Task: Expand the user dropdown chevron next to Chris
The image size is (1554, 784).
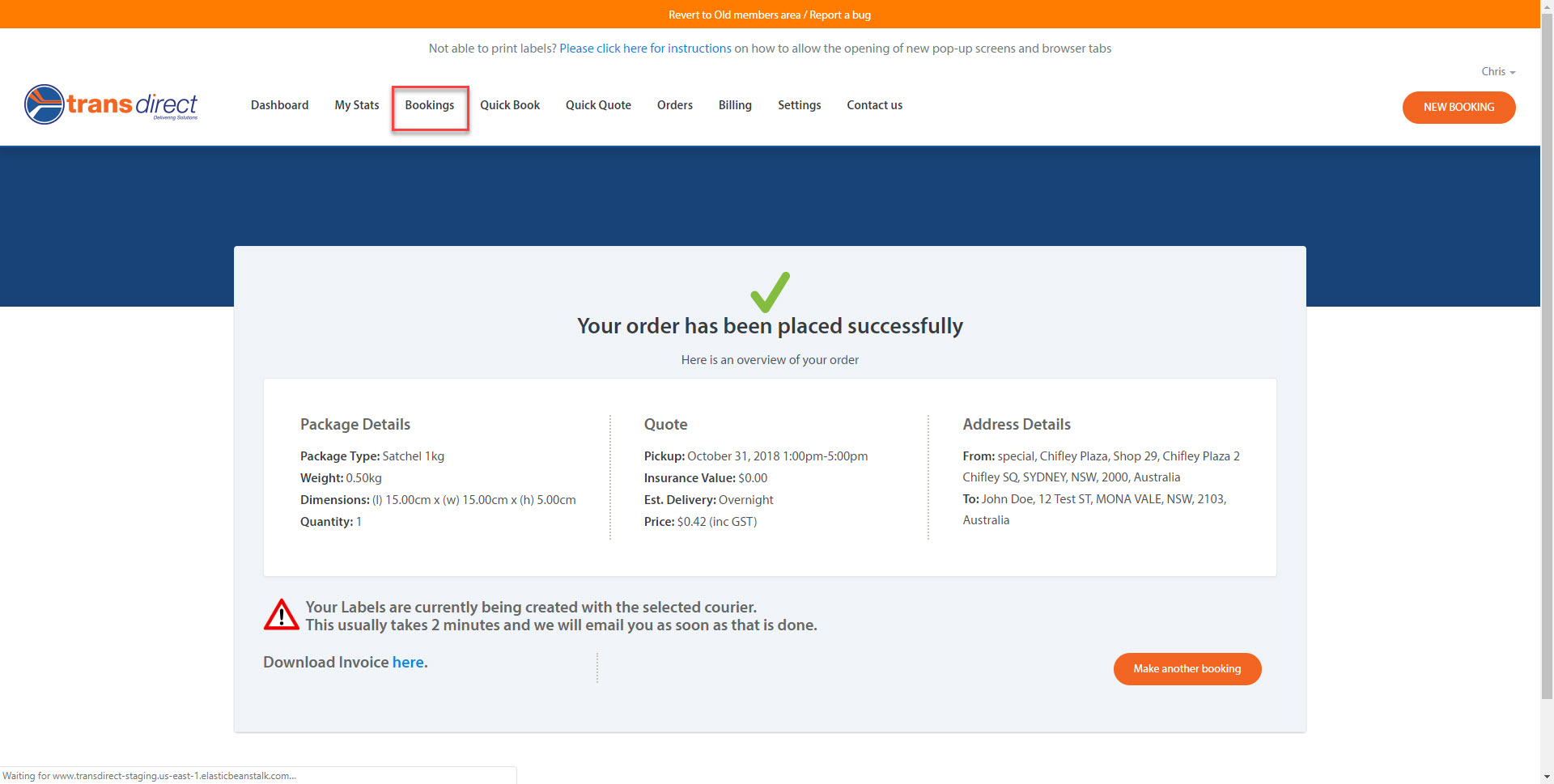Action: [1514, 72]
